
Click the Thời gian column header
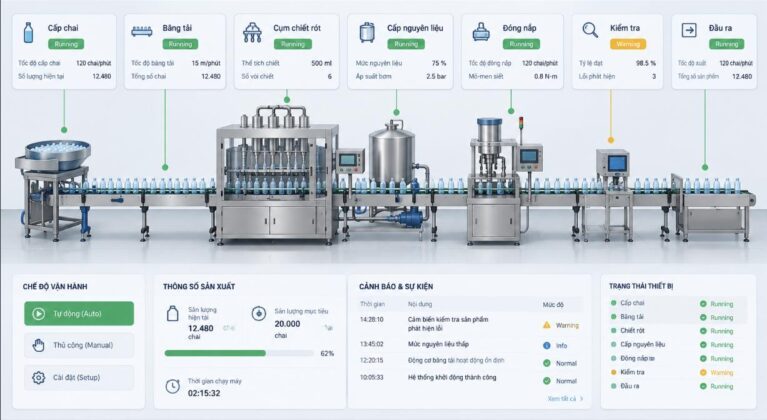372,304
